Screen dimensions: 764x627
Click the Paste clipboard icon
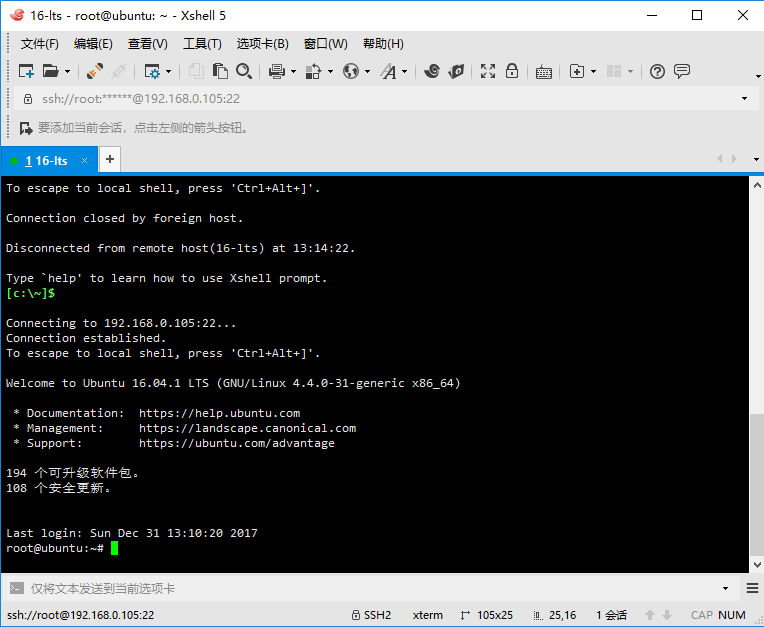tap(220, 71)
